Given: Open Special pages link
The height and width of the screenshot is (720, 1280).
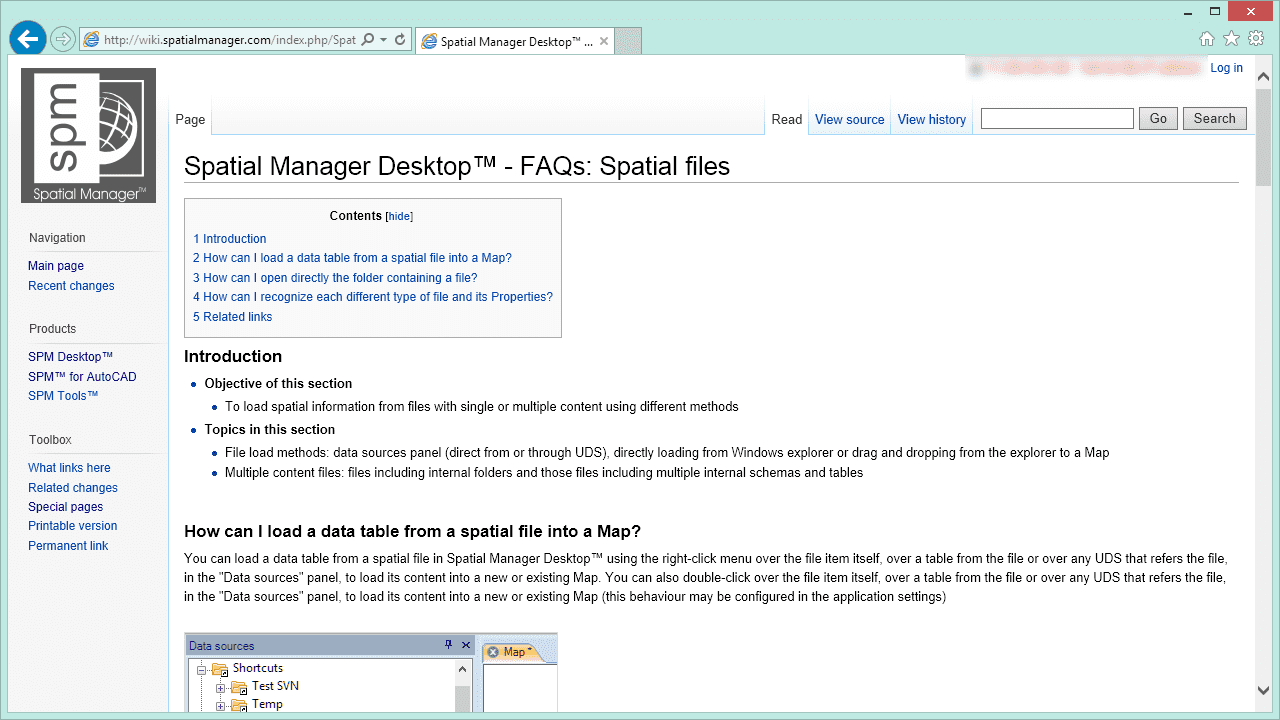Looking at the screenshot, I should (x=65, y=507).
